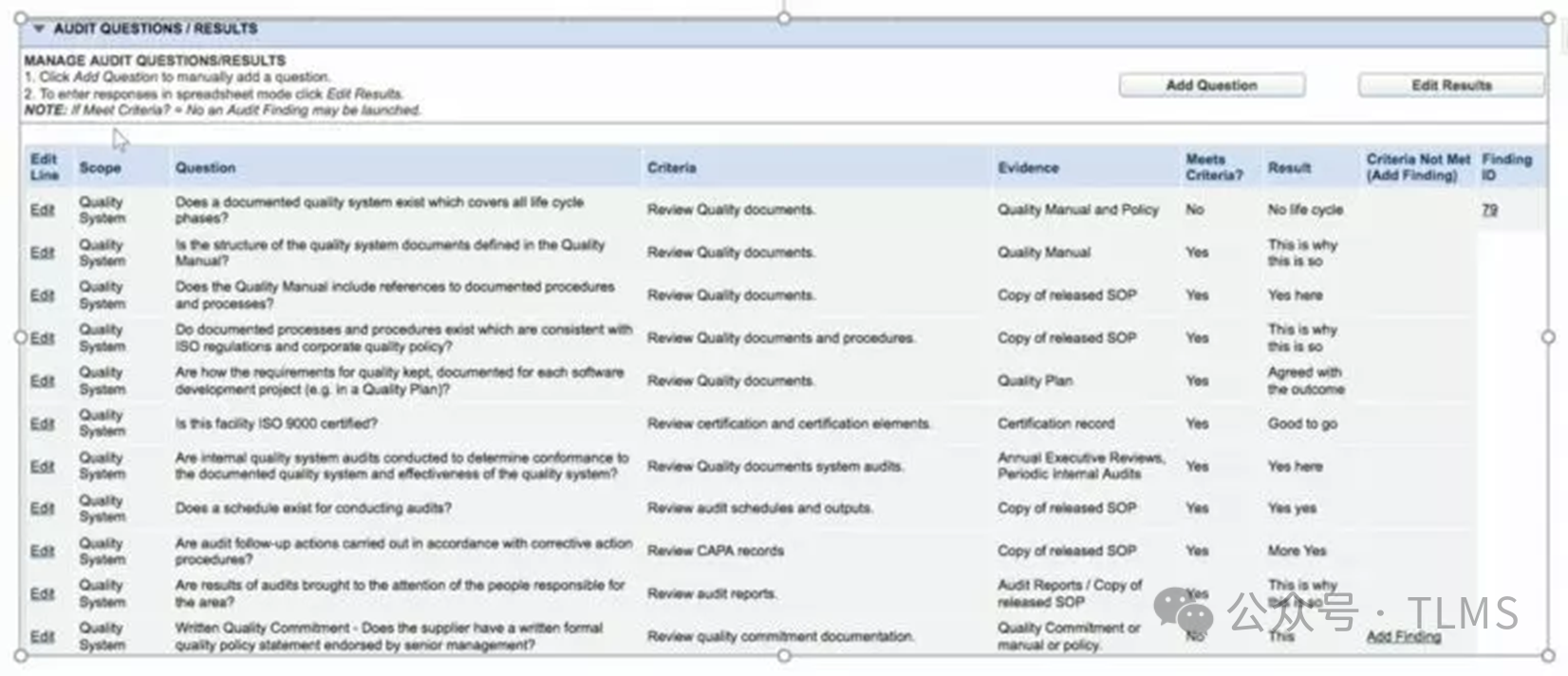The image size is (1568, 676).
Task: Select question 'Is this facility ISO 9000 certified?'
Action: coord(276,423)
